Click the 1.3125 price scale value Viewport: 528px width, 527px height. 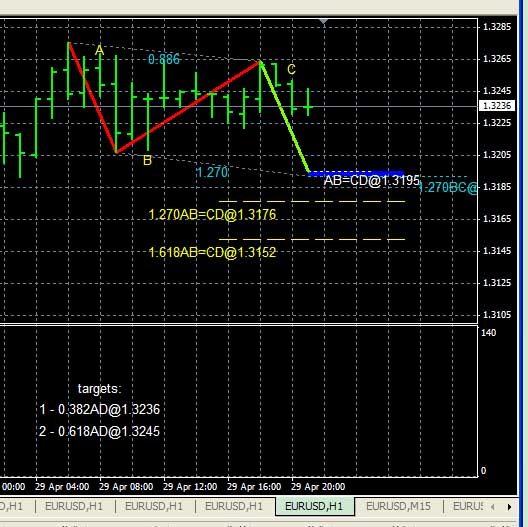(497, 283)
